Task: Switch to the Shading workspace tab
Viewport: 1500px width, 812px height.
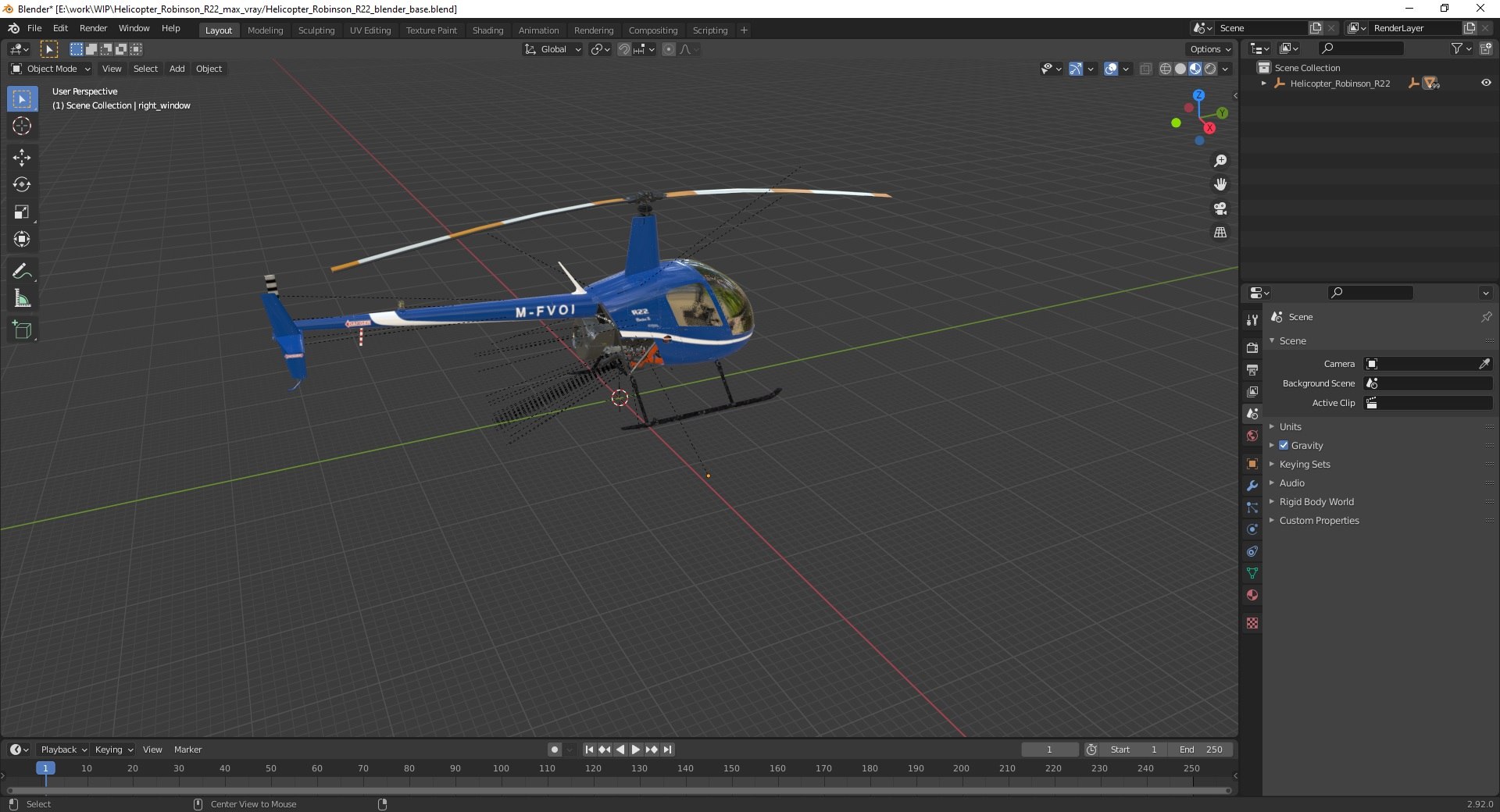Action: [487, 30]
